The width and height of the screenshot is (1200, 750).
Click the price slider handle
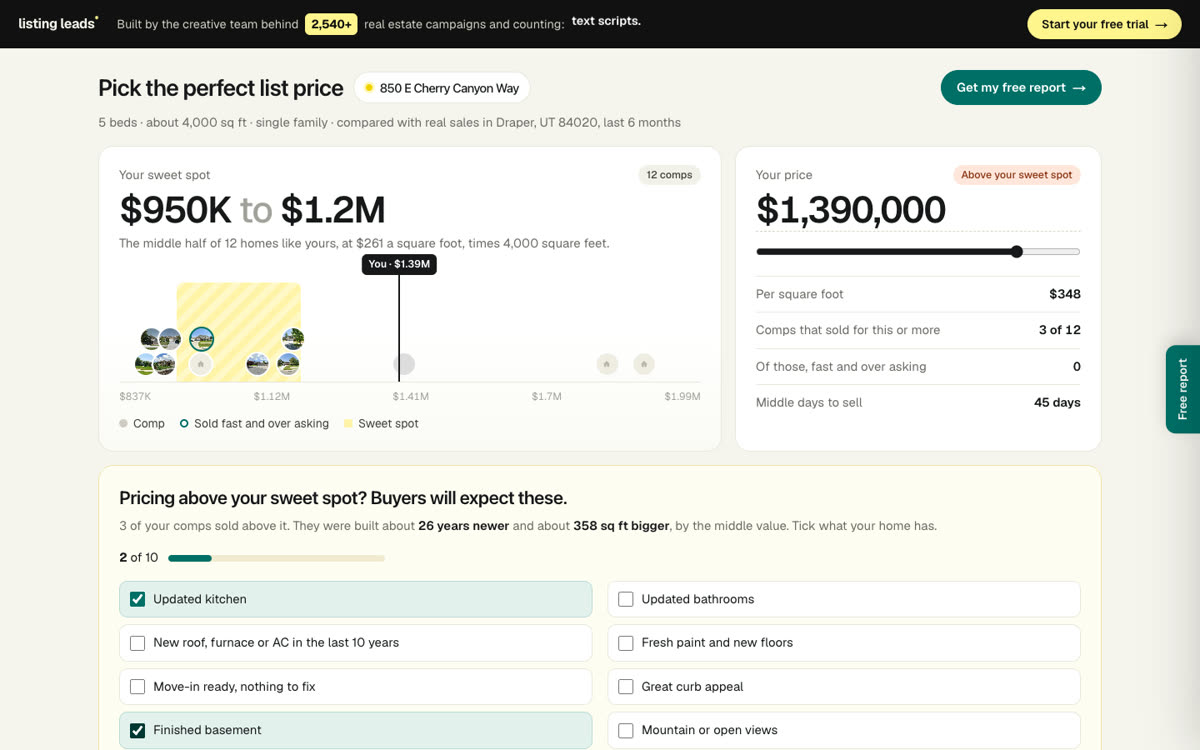click(1017, 252)
